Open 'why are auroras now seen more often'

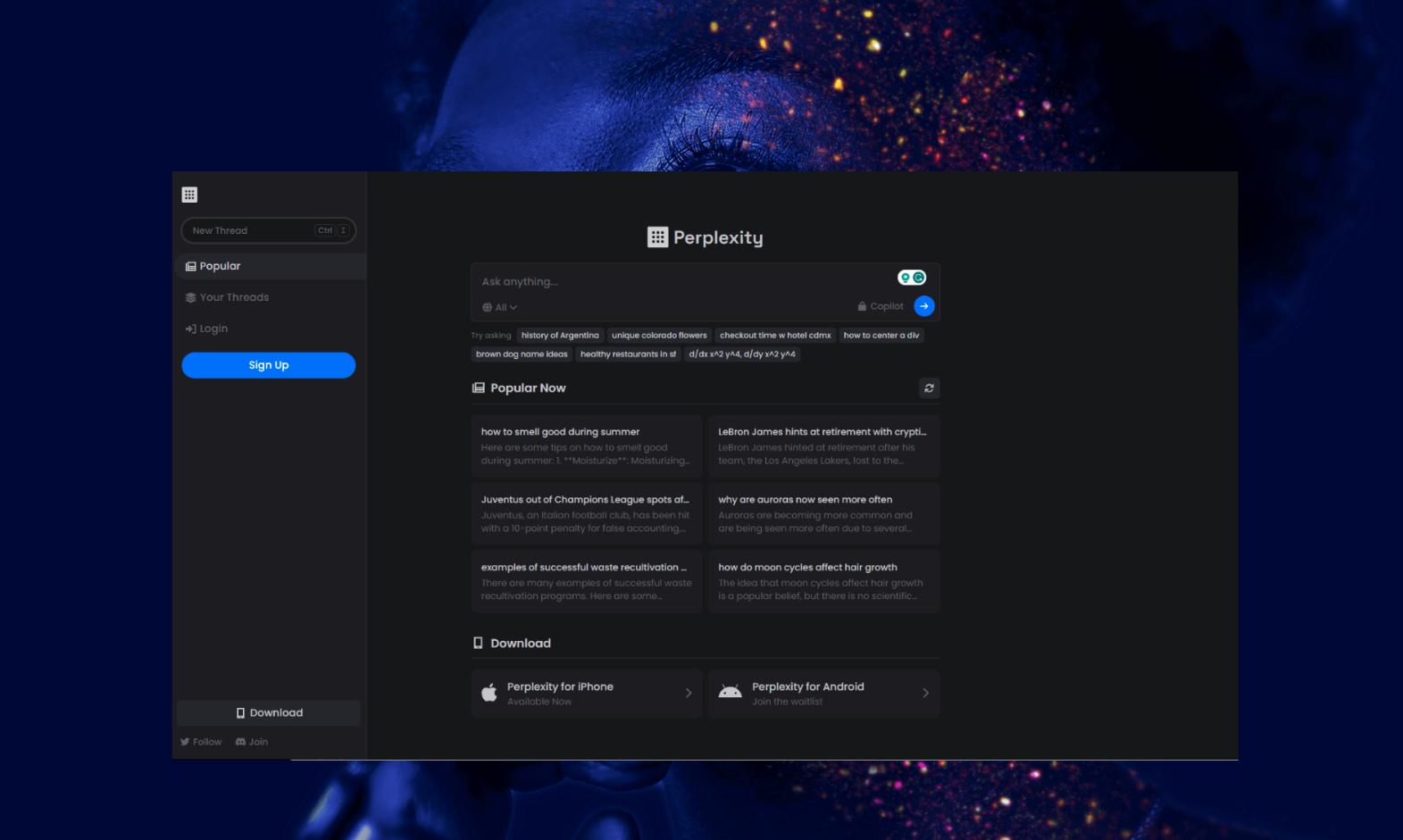(824, 513)
